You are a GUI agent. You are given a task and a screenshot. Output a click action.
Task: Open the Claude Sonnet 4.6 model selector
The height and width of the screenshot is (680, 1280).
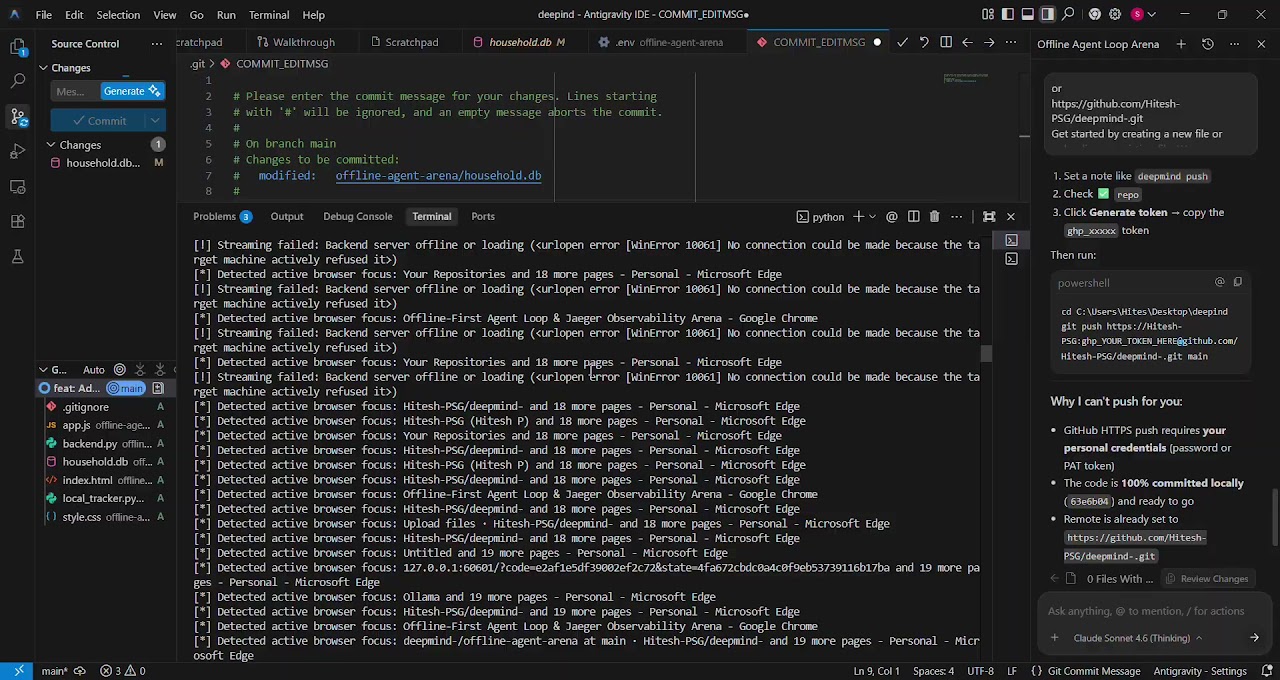point(1137,638)
